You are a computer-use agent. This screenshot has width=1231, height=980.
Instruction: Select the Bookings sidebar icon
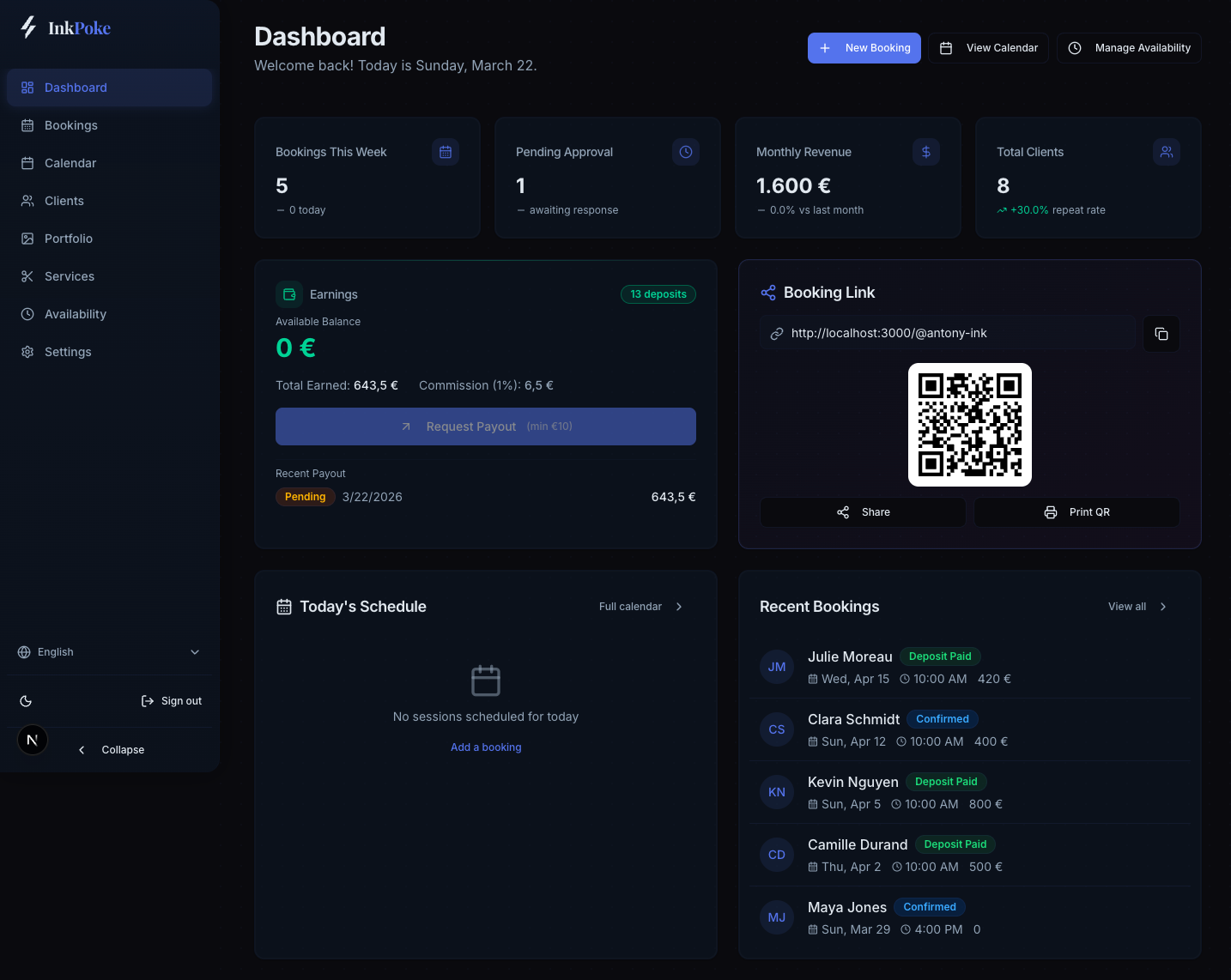click(27, 125)
